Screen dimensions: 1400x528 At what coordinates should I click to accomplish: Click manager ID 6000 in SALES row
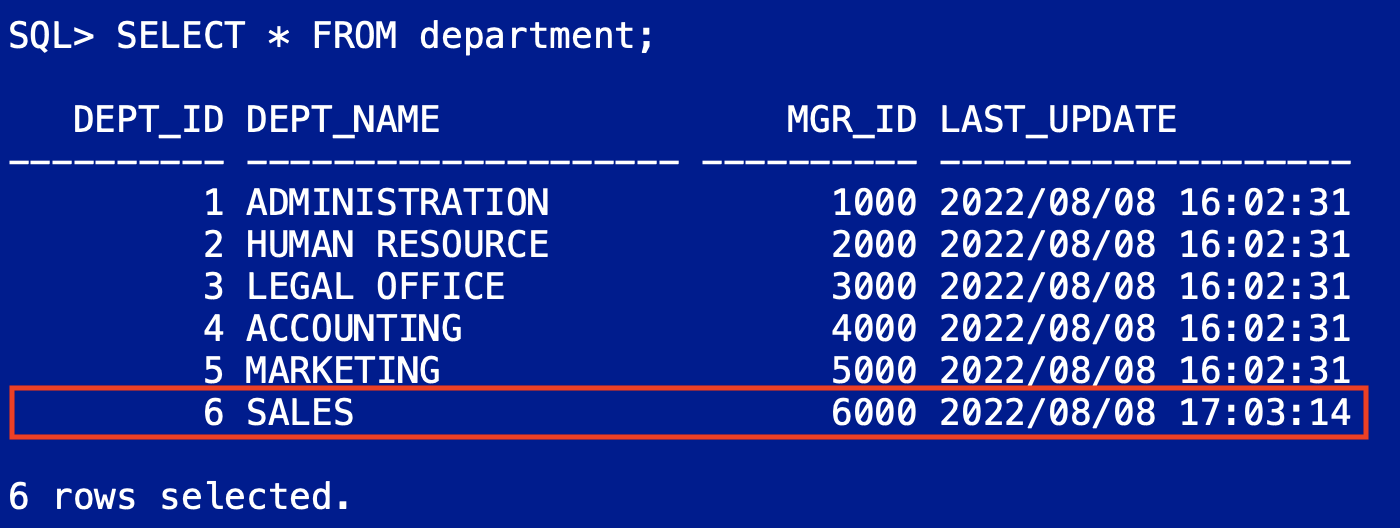tap(874, 412)
